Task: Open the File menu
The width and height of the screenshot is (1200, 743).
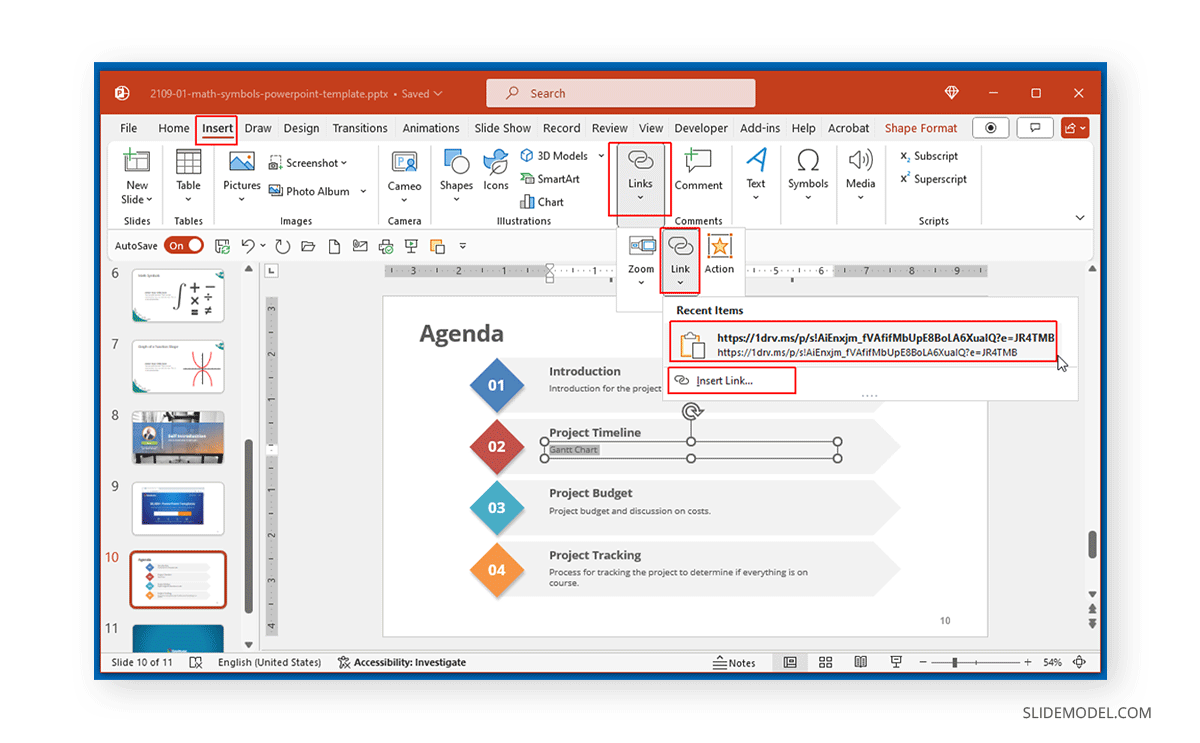Action: (129, 128)
